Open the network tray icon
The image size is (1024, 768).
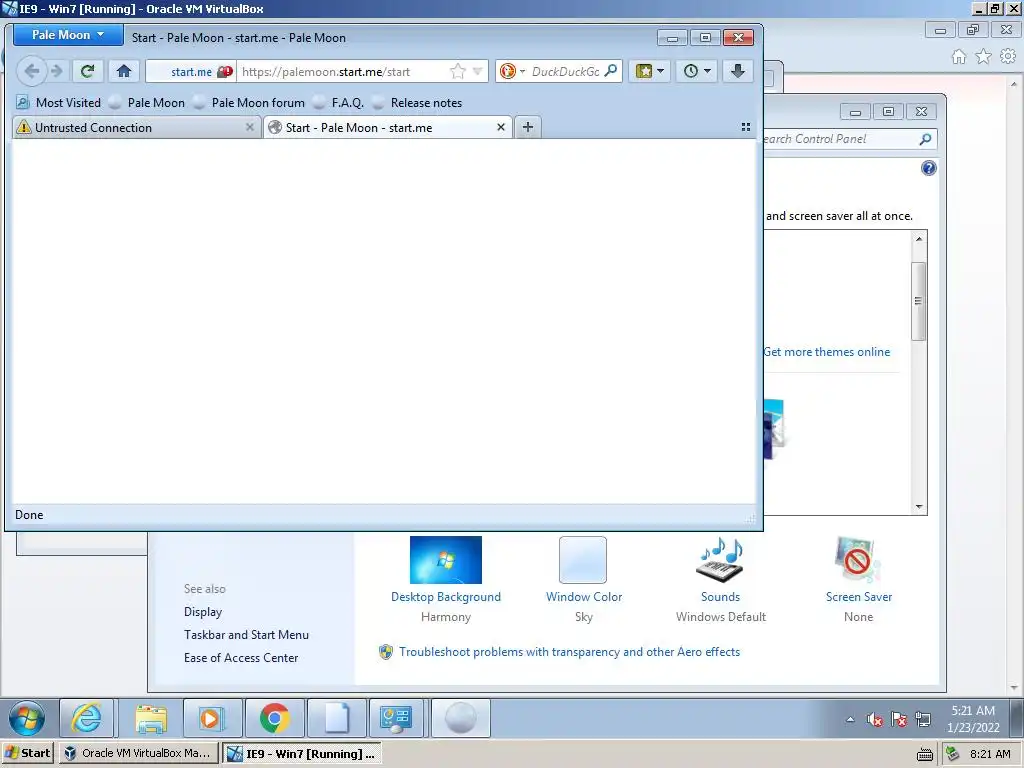tap(923, 720)
